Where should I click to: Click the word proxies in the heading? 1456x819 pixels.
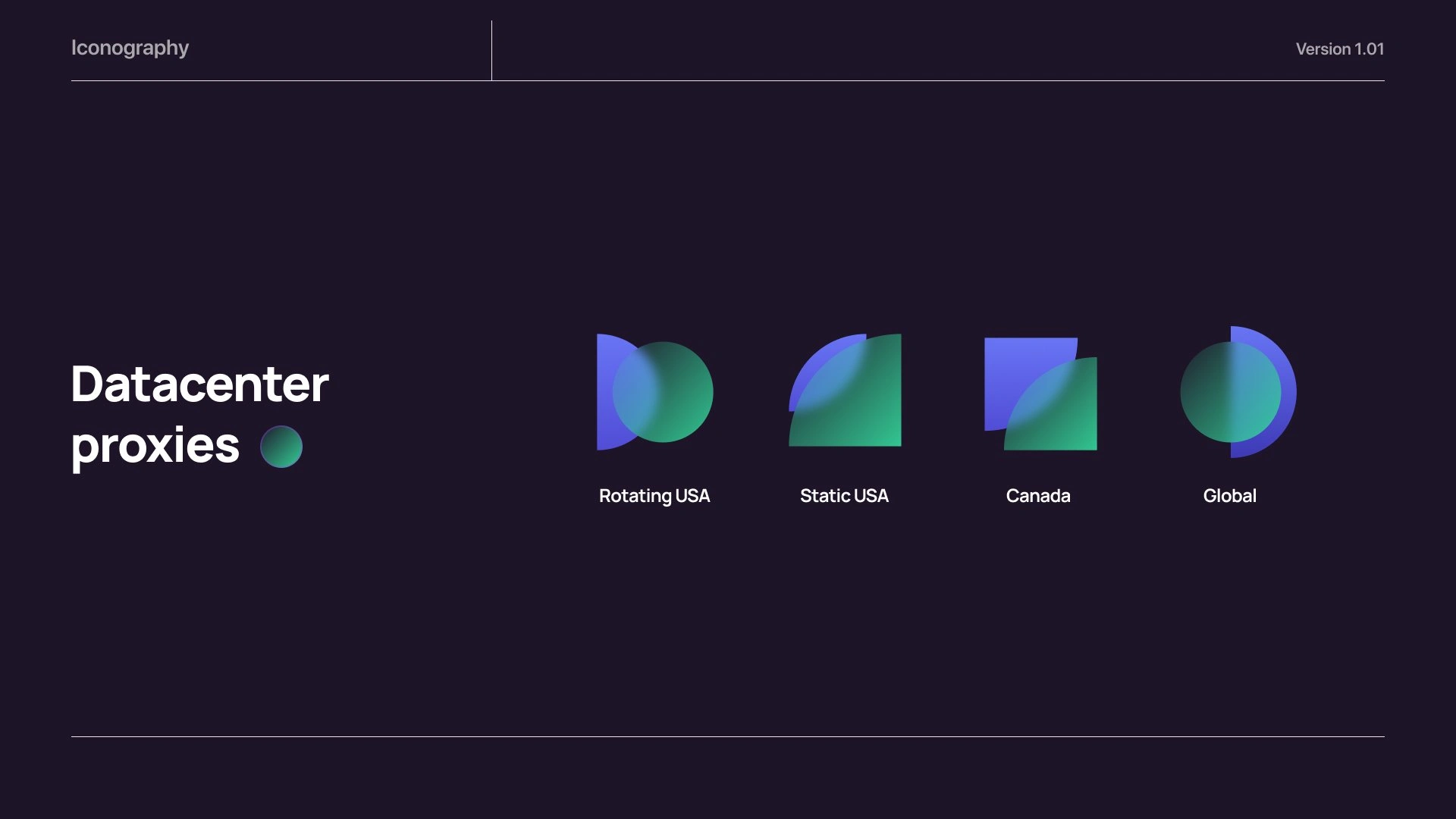tap(155, 446)
